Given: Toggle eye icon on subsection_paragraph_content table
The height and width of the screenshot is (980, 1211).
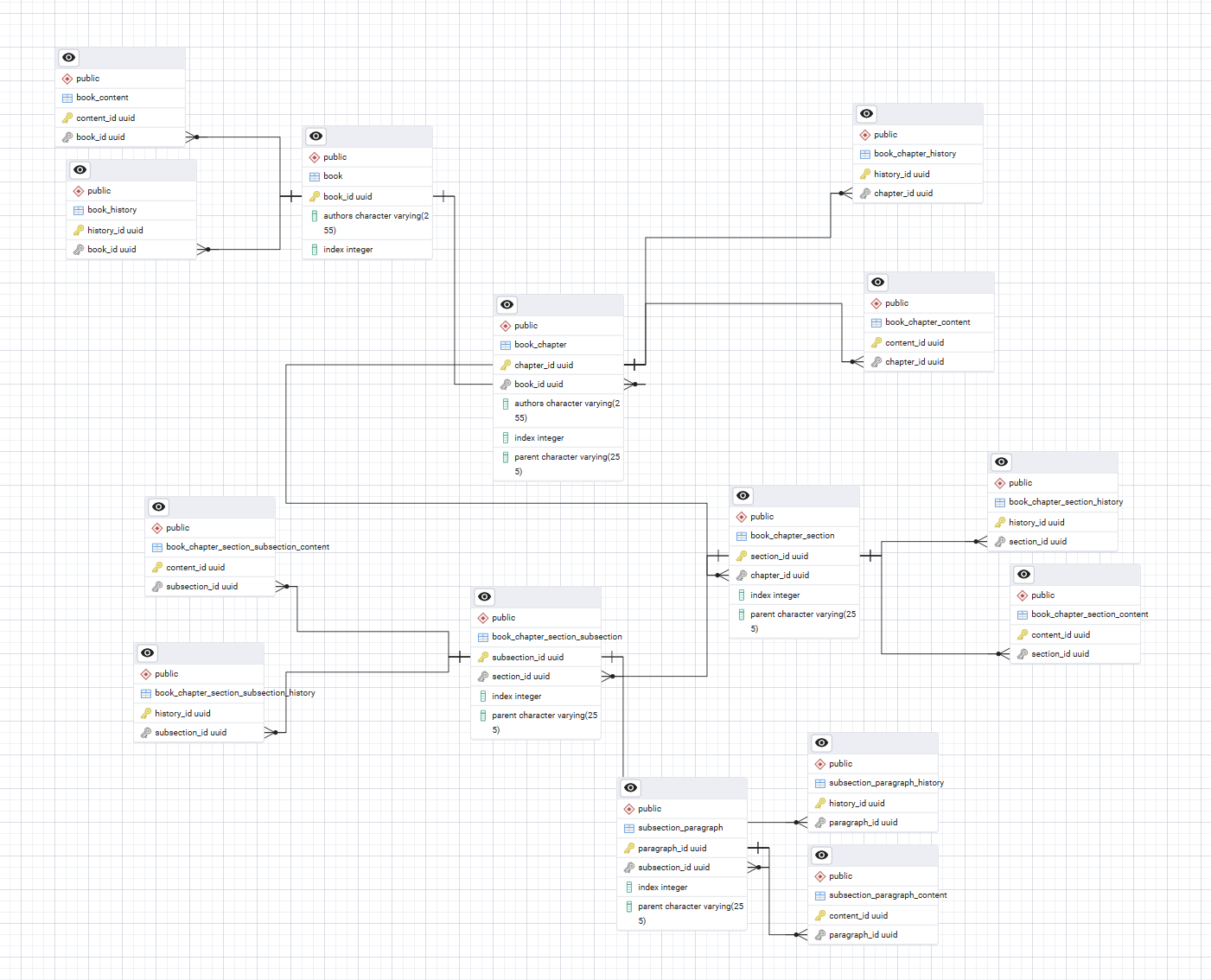Looking at the screenshot, I should click(822, 856).
